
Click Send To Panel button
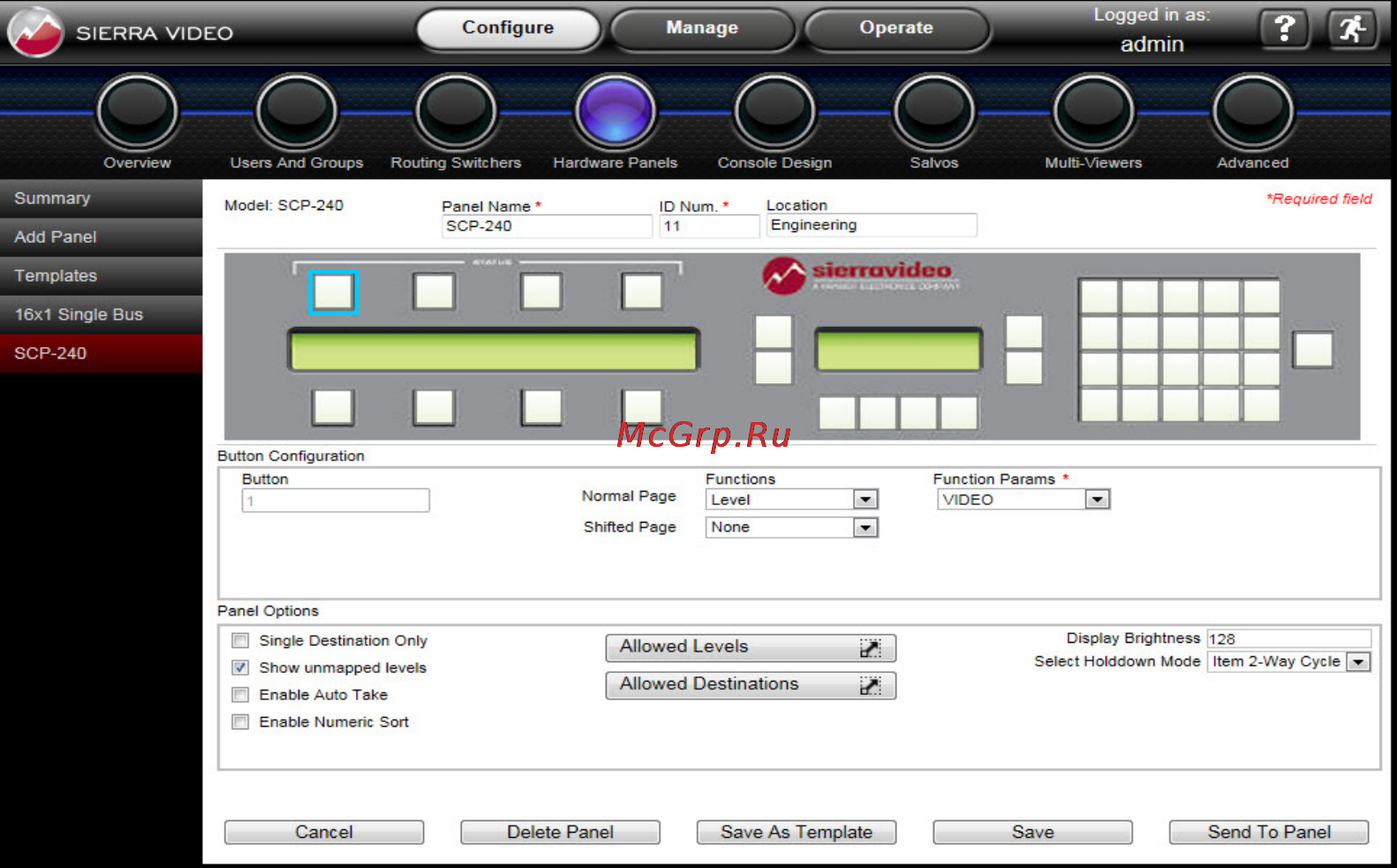[x=1269, y=832]
